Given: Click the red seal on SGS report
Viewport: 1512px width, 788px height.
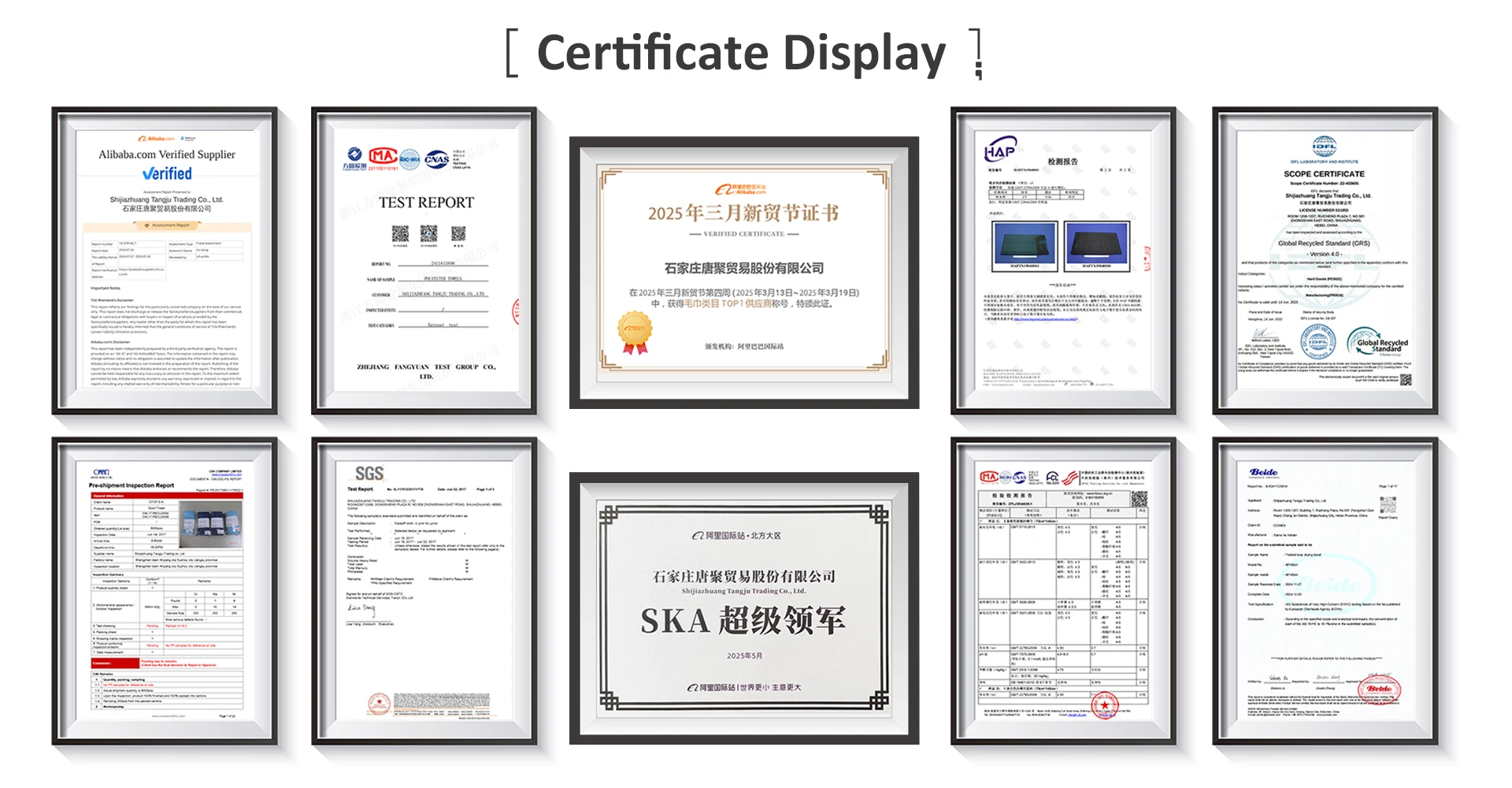Looking at the screenshot, I should (380, 704).
